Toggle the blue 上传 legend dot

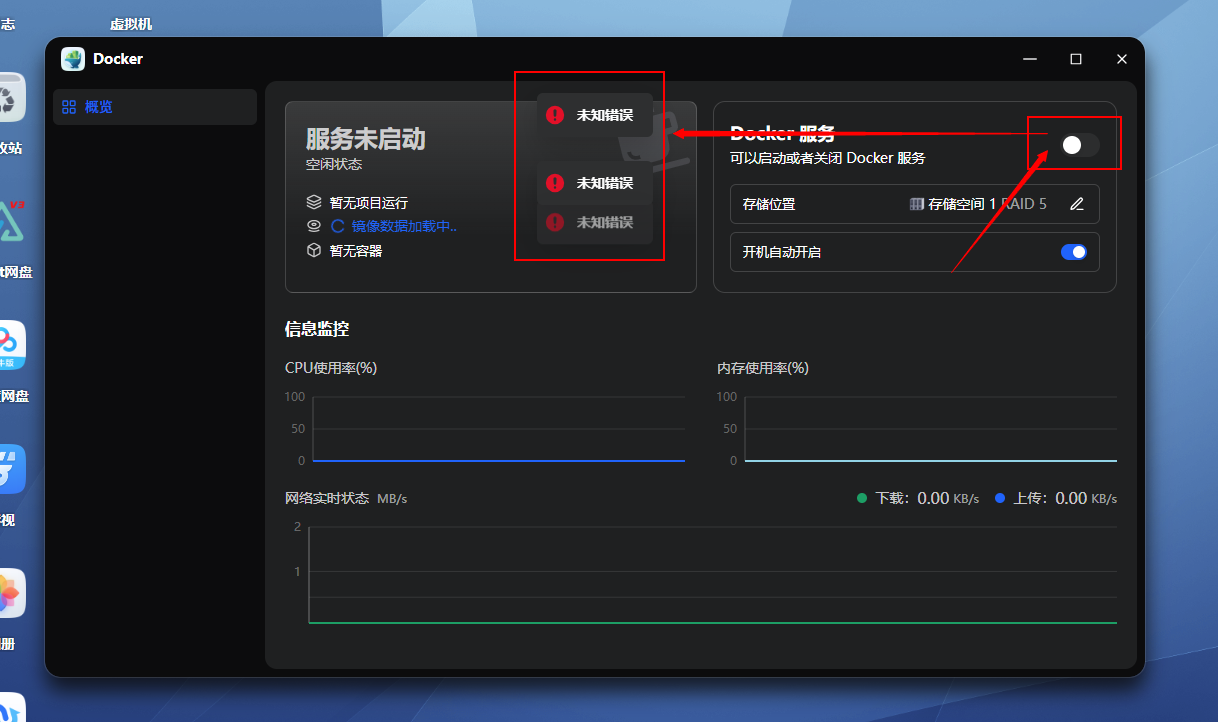1000,498
